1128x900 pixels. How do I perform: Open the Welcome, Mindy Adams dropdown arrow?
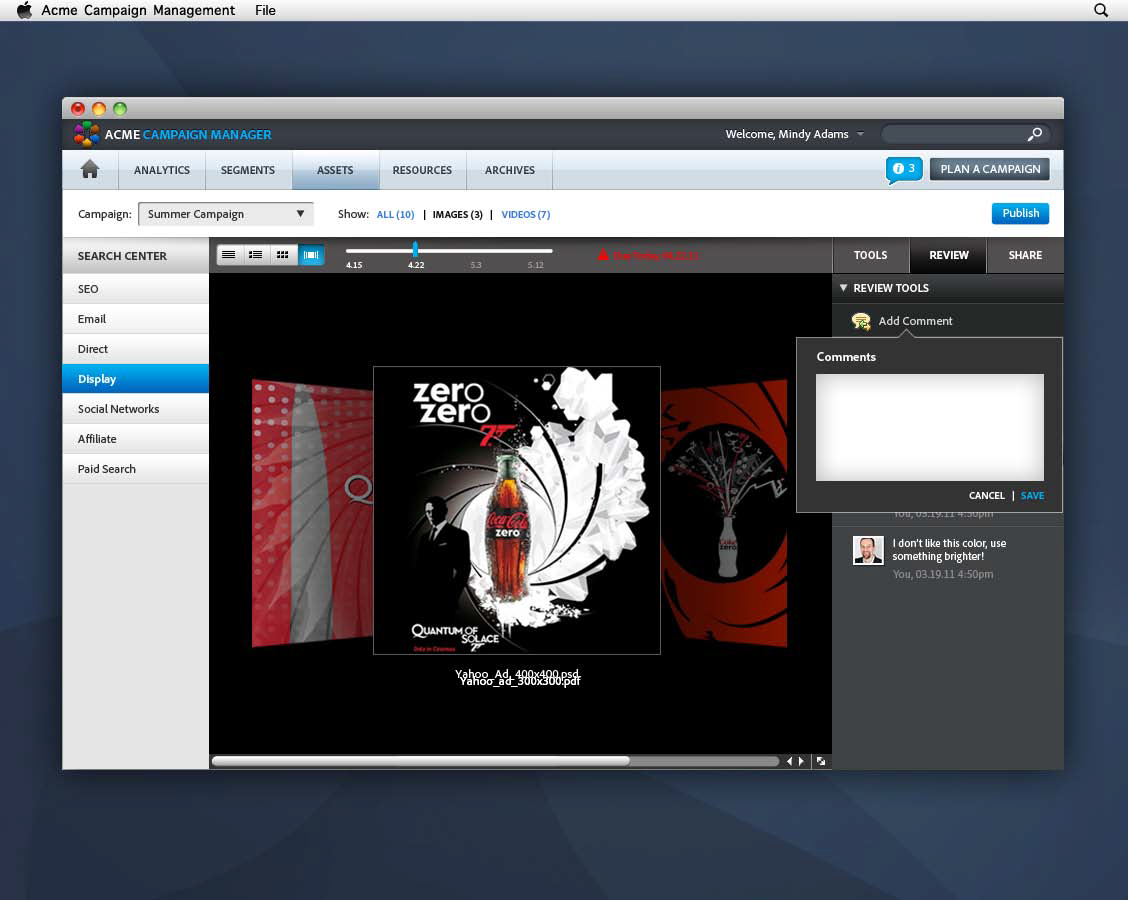tap(860, 134)
